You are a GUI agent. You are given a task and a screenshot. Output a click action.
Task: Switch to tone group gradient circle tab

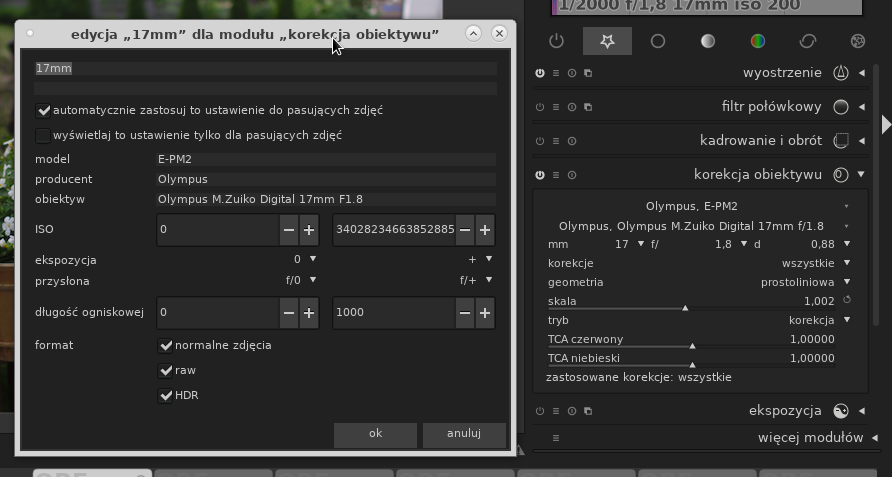click(x=708, y=41)
